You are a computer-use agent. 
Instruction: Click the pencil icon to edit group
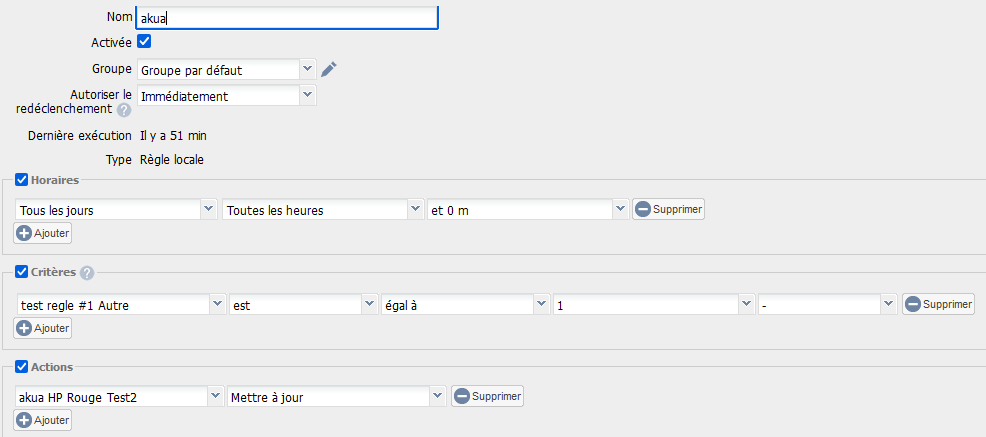point(329,69)
